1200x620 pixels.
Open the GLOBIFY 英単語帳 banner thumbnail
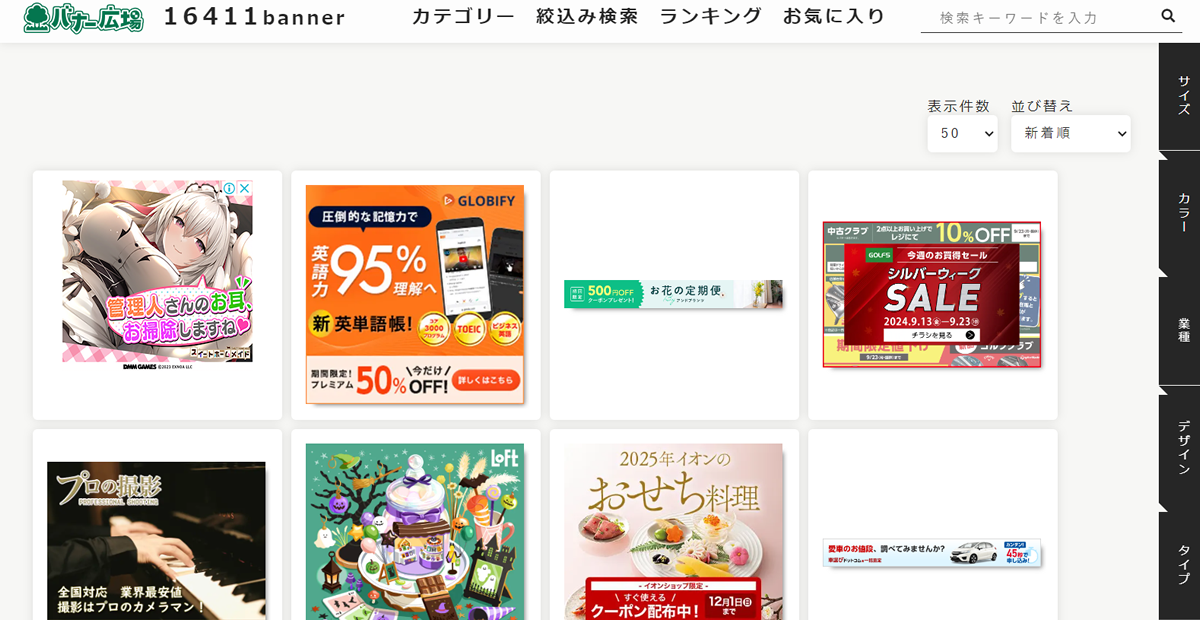point(415,294)
